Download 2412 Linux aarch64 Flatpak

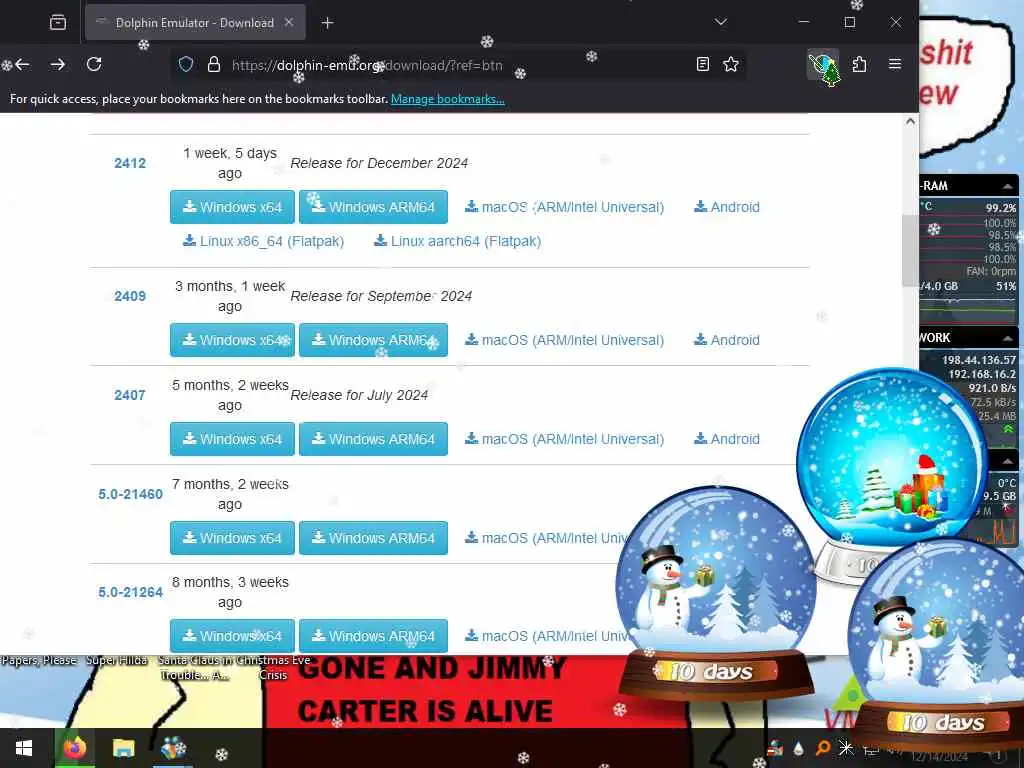457,241
